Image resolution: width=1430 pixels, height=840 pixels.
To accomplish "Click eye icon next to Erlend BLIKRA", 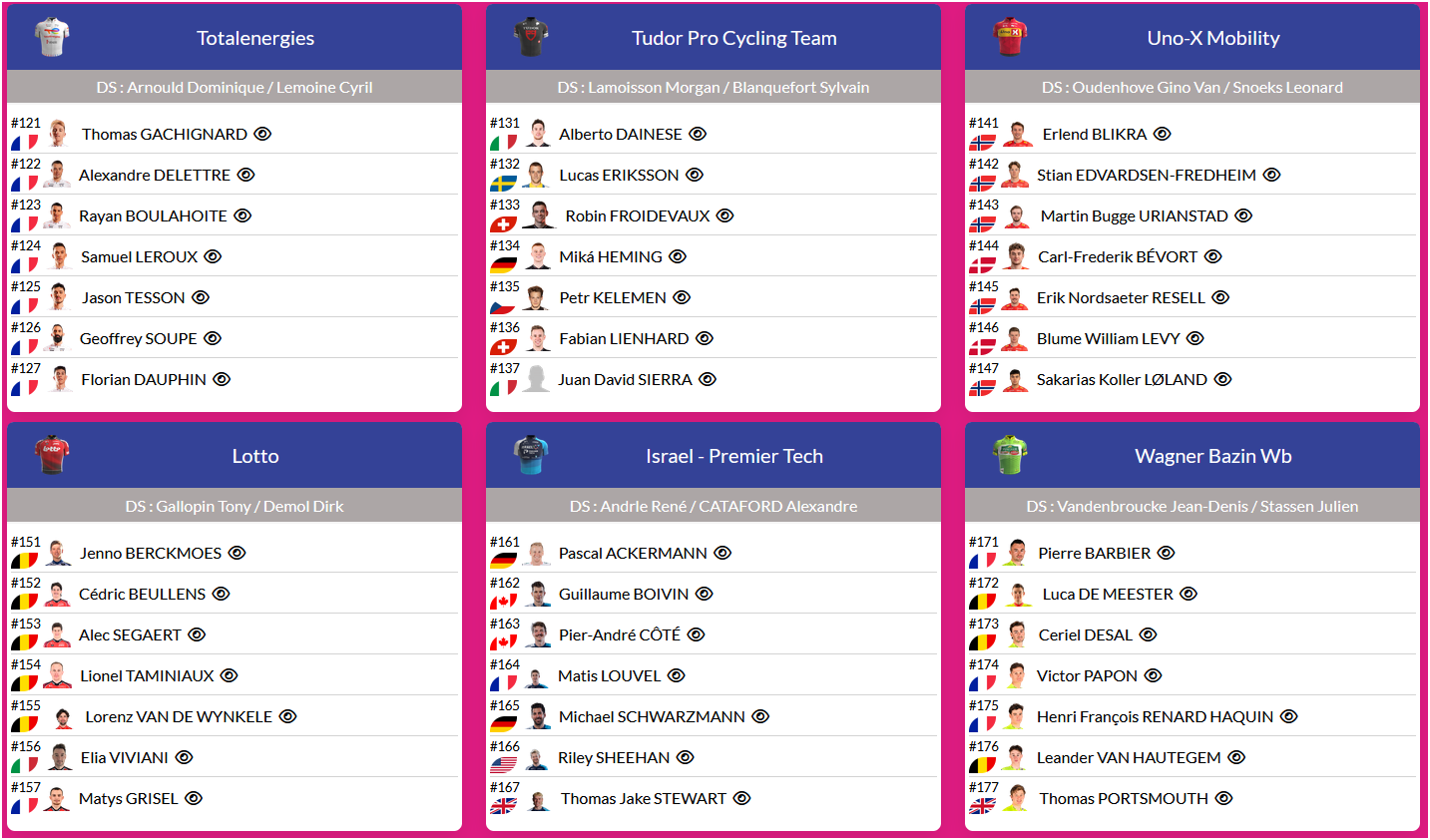I will 1162,134.
